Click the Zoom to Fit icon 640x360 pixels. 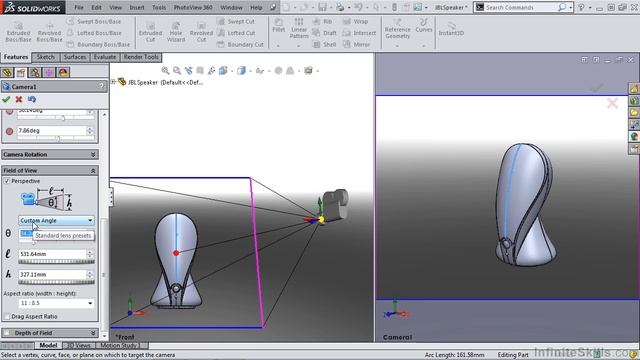pos(165,71)
